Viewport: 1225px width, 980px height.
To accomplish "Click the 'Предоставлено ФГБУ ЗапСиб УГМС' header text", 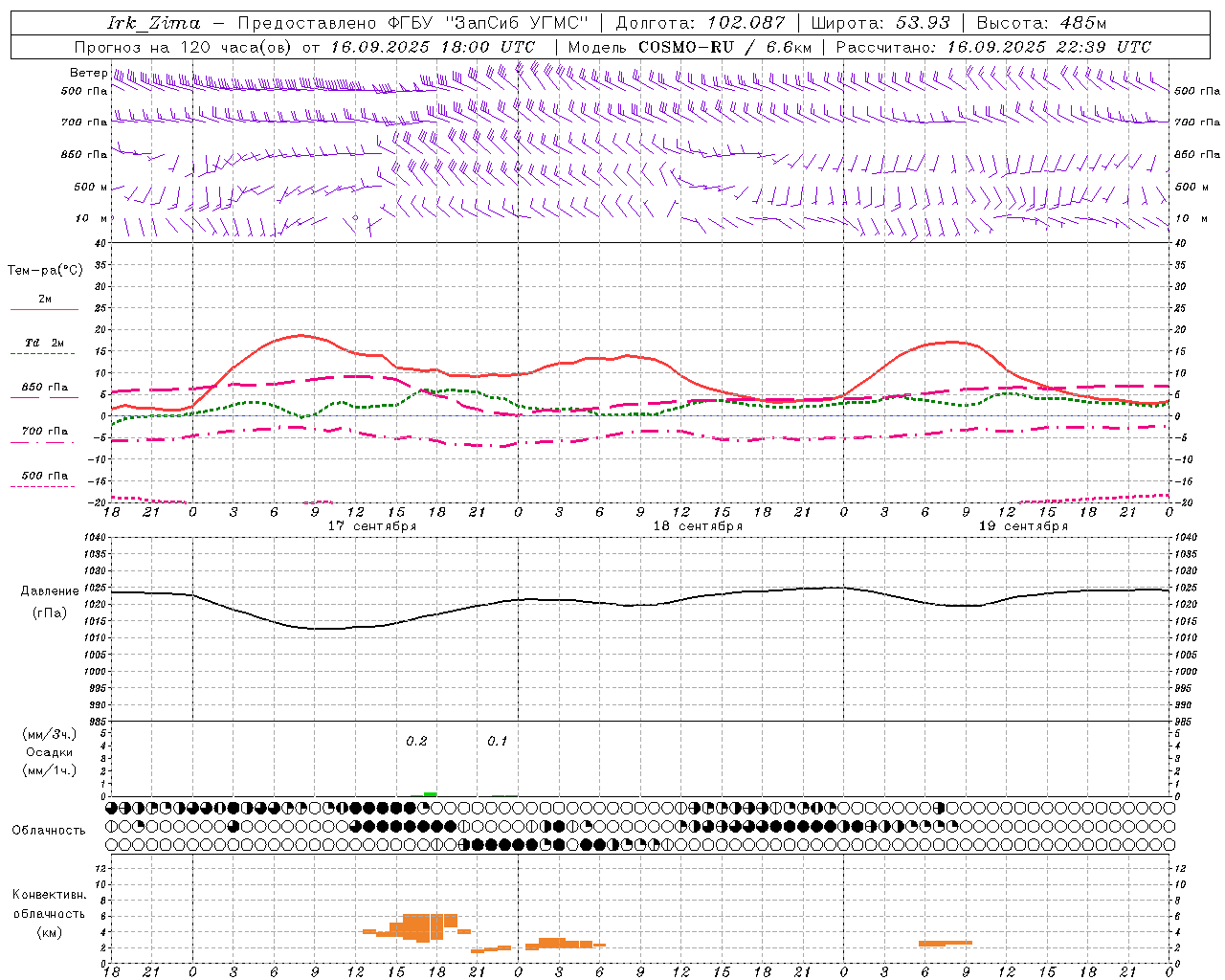I will click(x=412, y=23).
